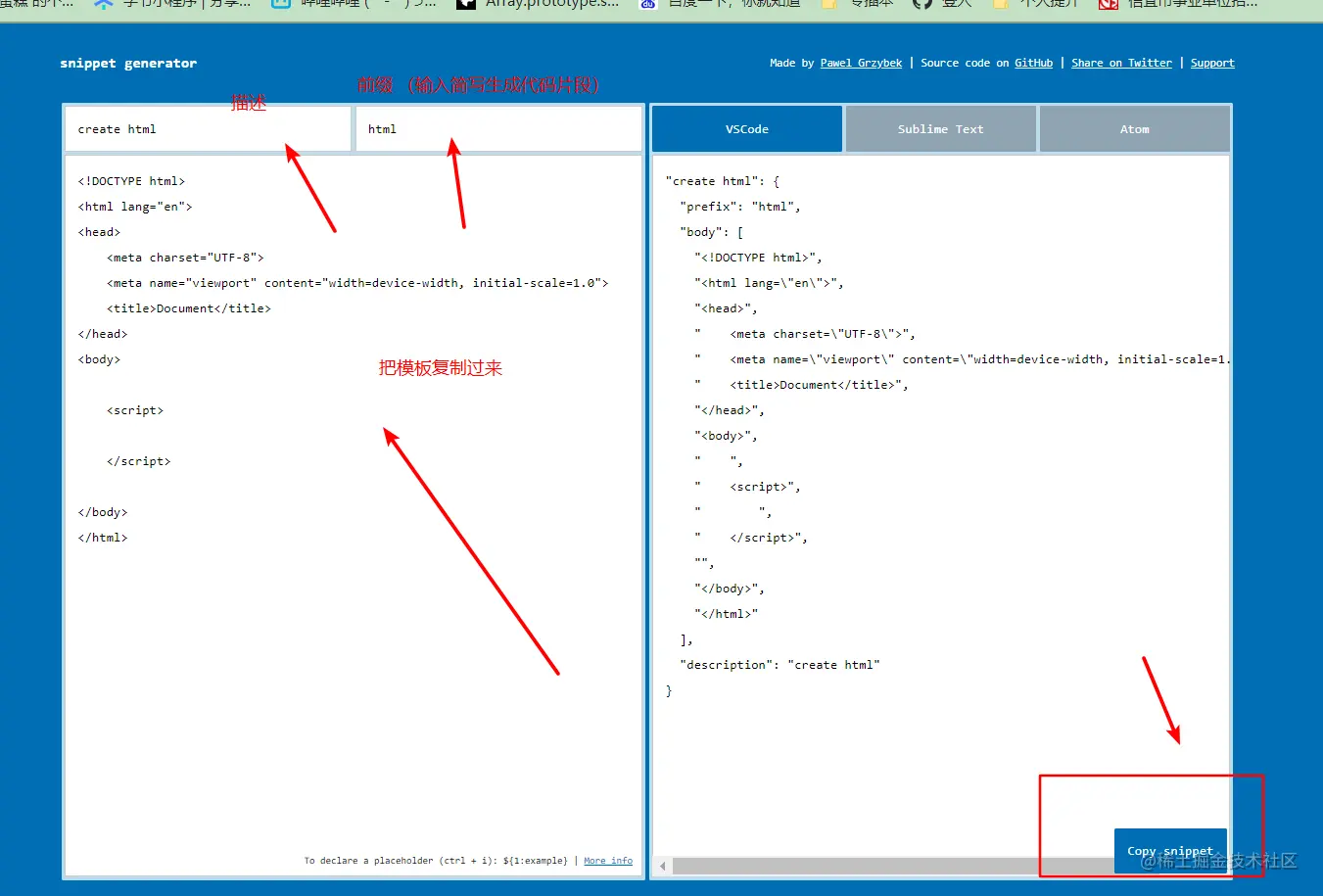Screen dimensions: 1323x896
Task: Open the Support link
Action: pos(1212,63)
